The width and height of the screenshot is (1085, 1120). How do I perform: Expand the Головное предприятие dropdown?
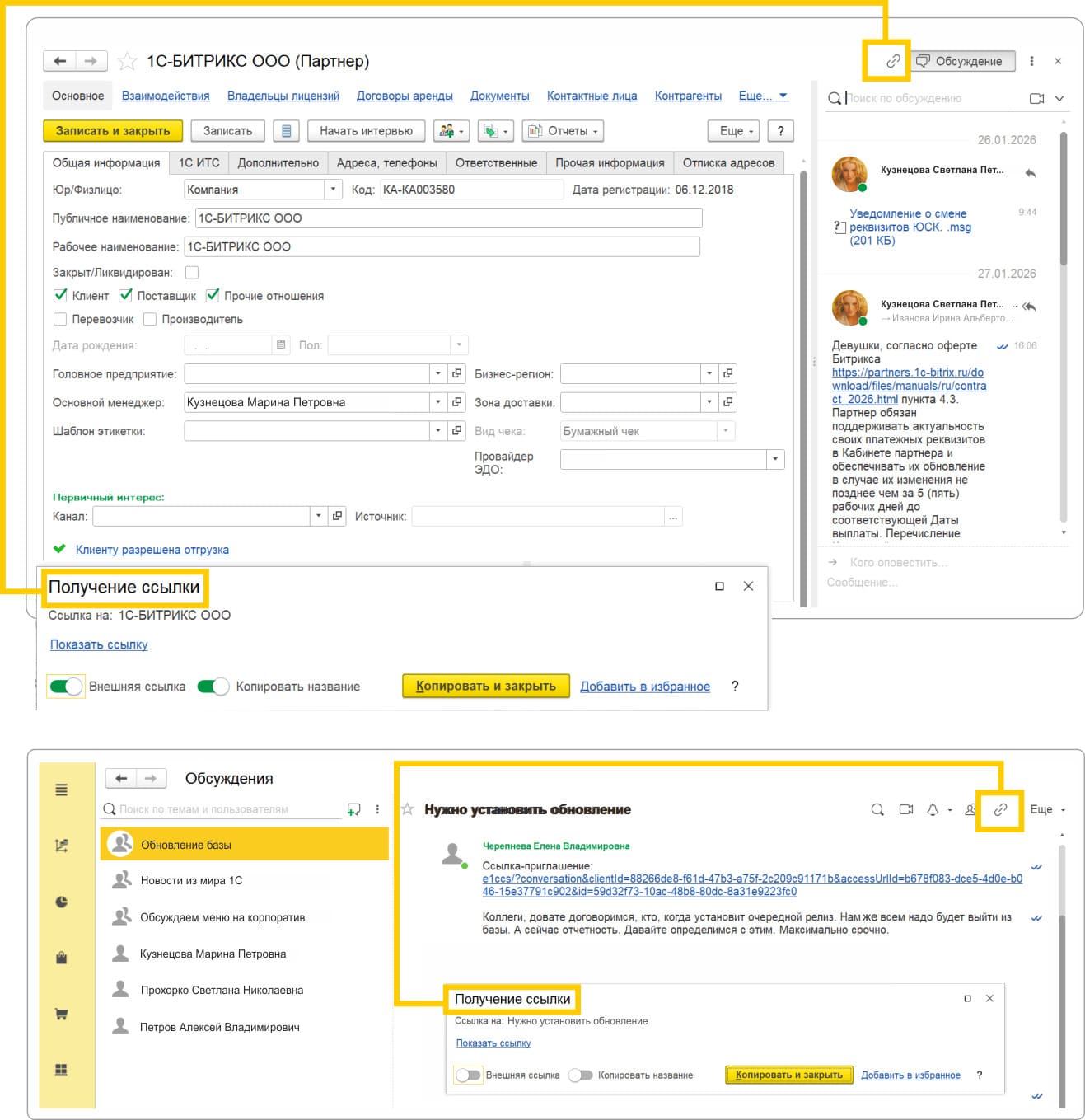(438, 374)
